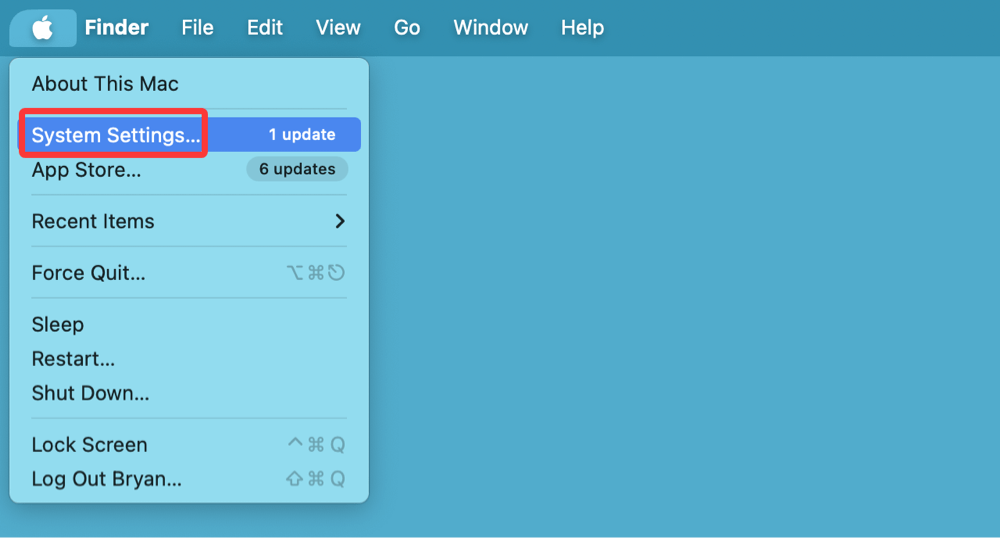Open the Edit menu
Image resolution: width=1000 pixels, height=538 pixels.
pos(265,28)
